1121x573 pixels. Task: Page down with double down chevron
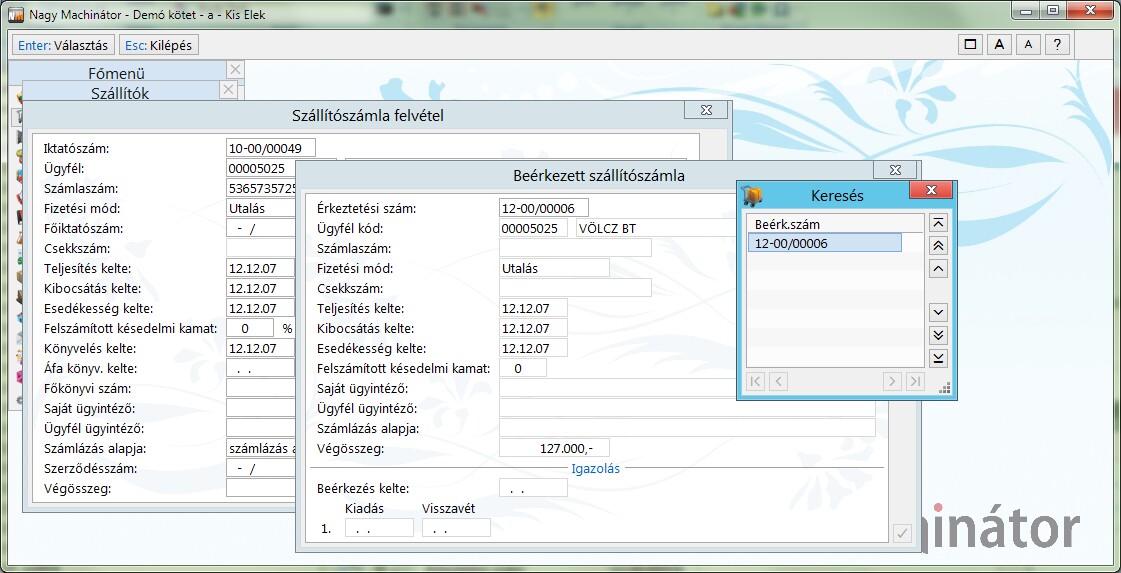(x=938, y=335)
